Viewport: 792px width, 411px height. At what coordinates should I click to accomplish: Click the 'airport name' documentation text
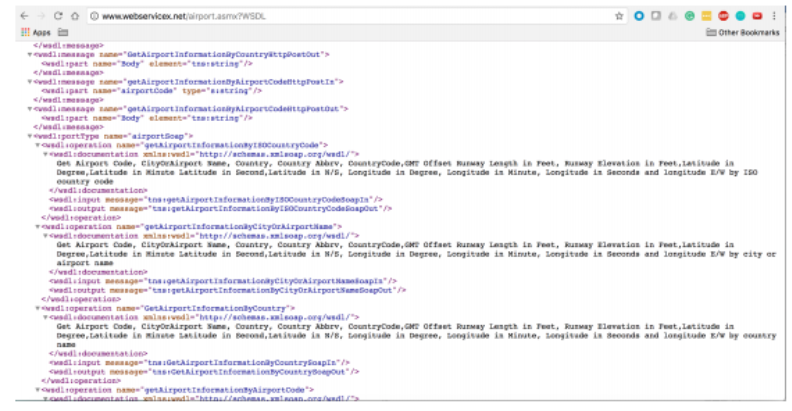tap(85, 263)
